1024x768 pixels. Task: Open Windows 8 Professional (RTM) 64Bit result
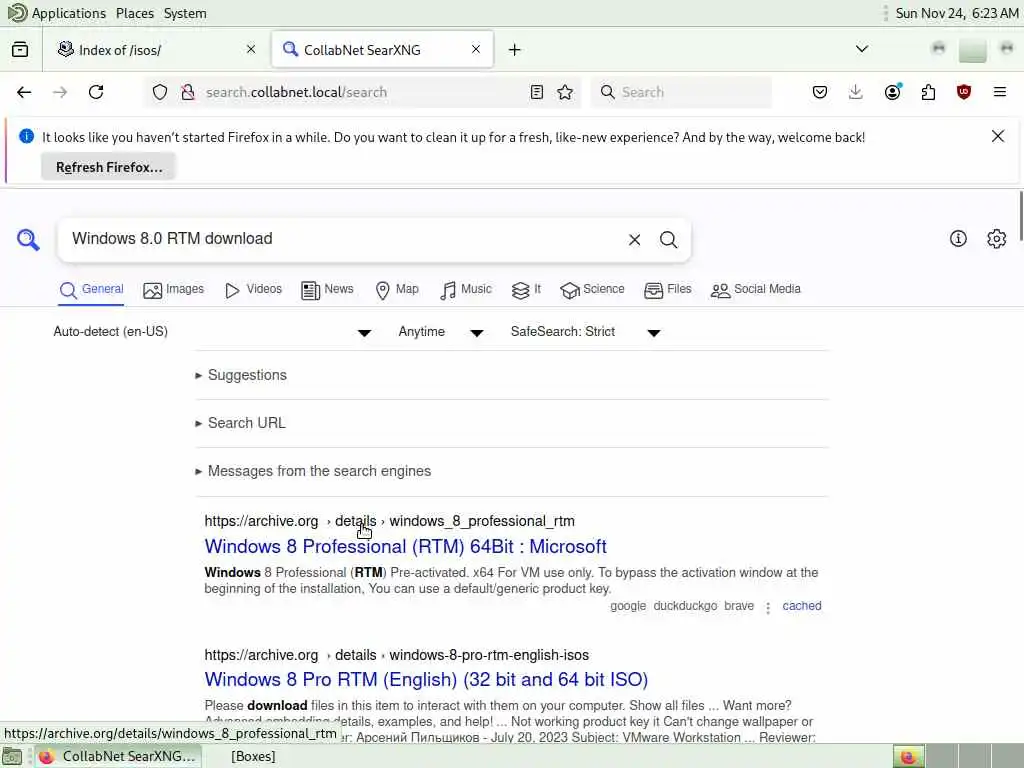[406, 547]
